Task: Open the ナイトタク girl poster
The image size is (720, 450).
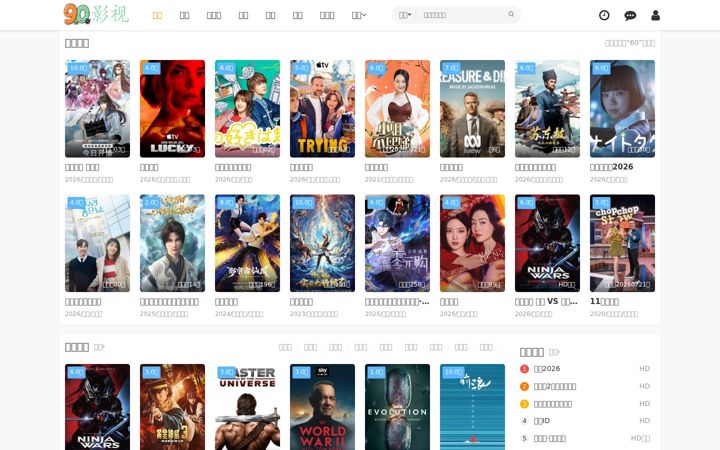Action: point(622,109)
